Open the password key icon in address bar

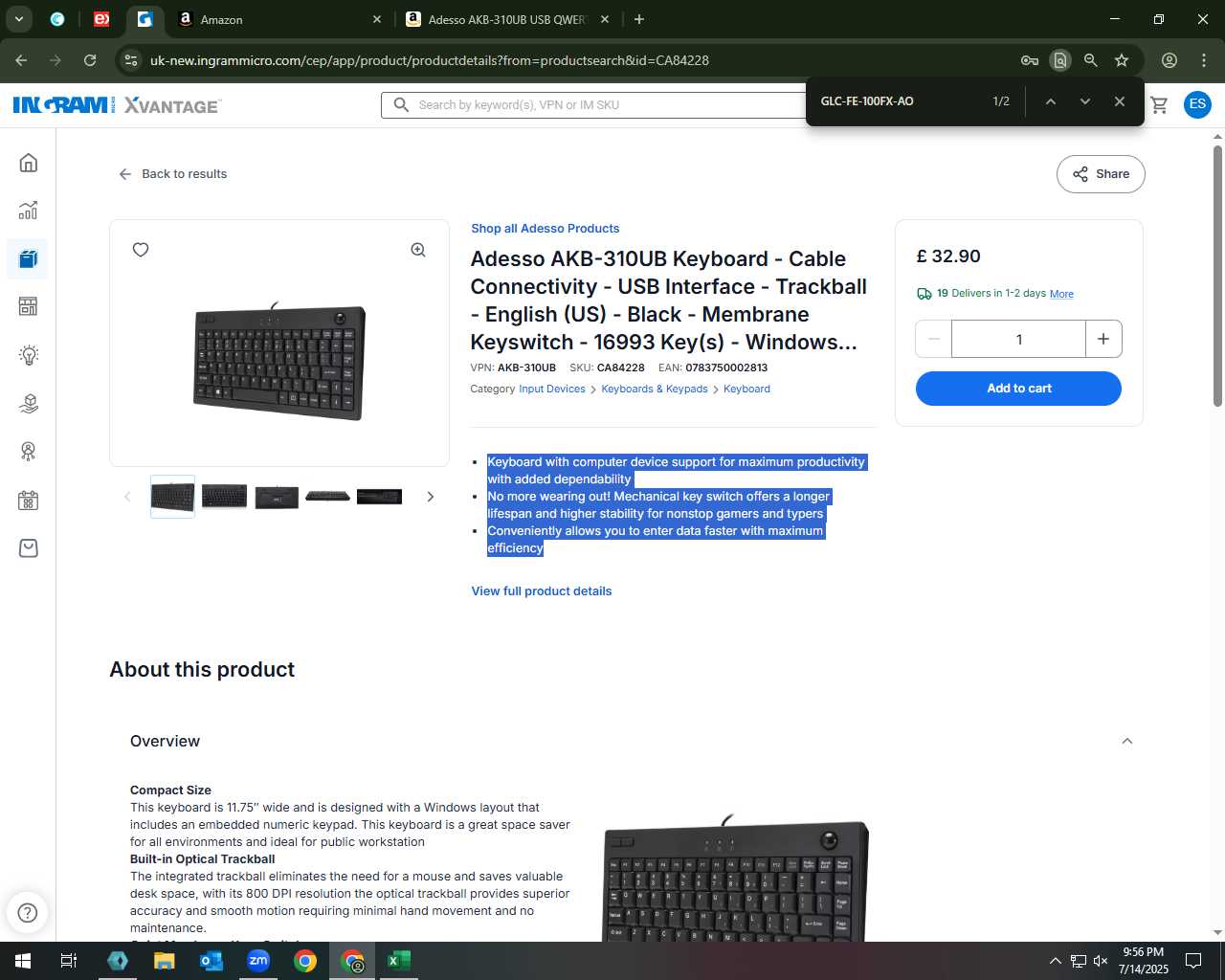click(x=1030, y=60)
